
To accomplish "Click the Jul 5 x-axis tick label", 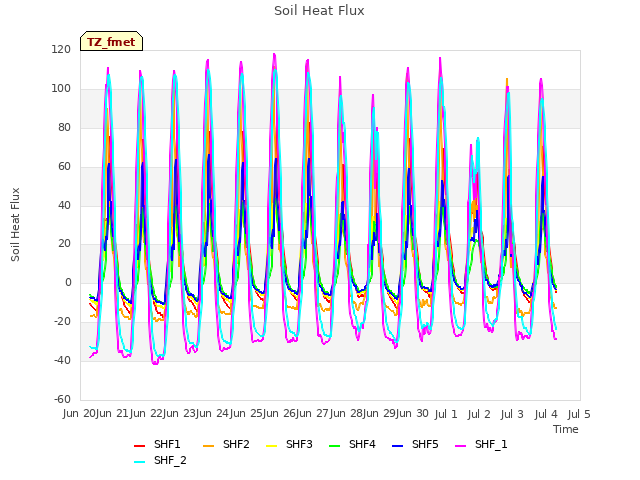I will pos(579,414).
